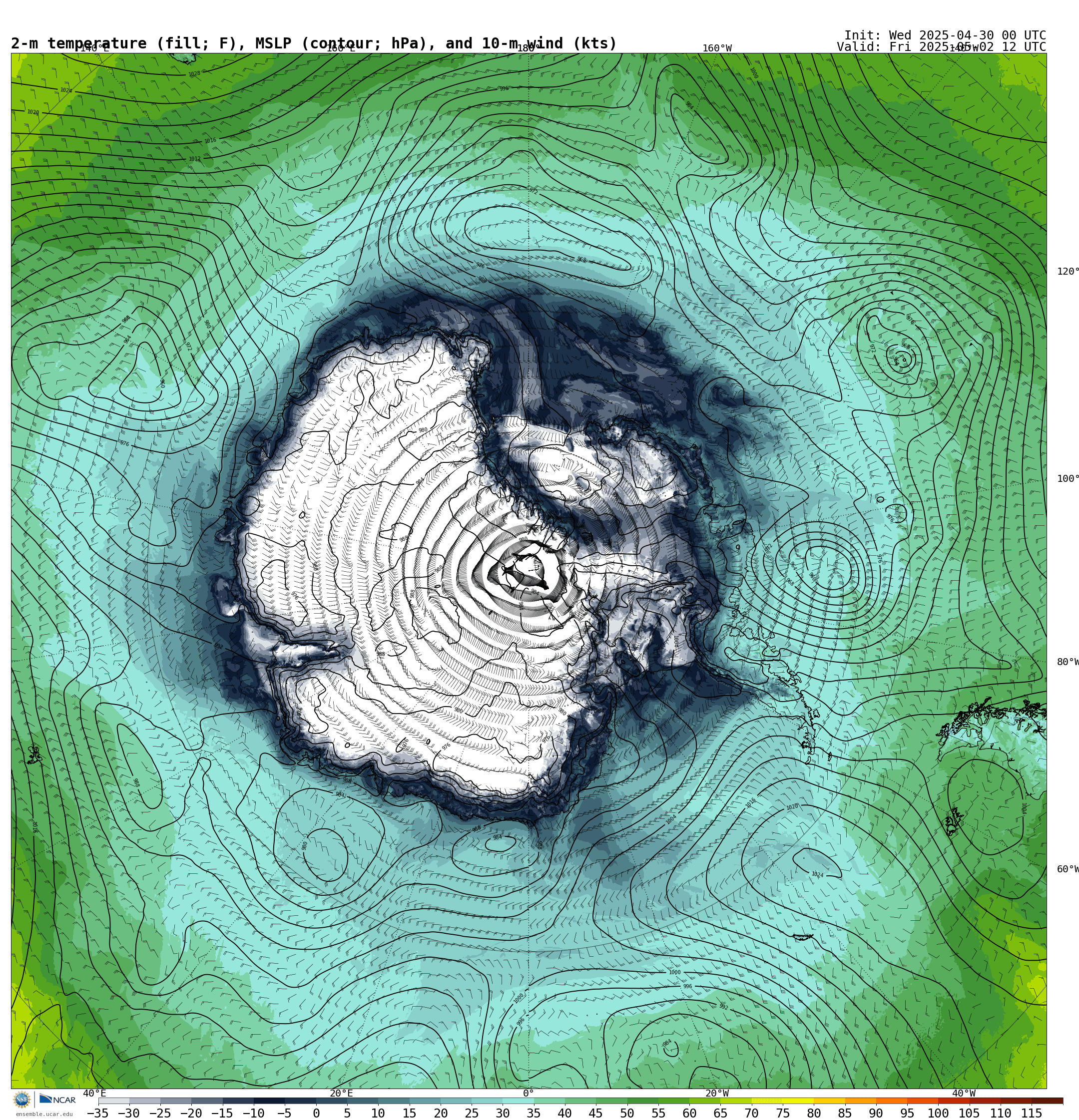
Task: Click the 20°W longitude label at bottom
Action: (x=717, y=1094)
